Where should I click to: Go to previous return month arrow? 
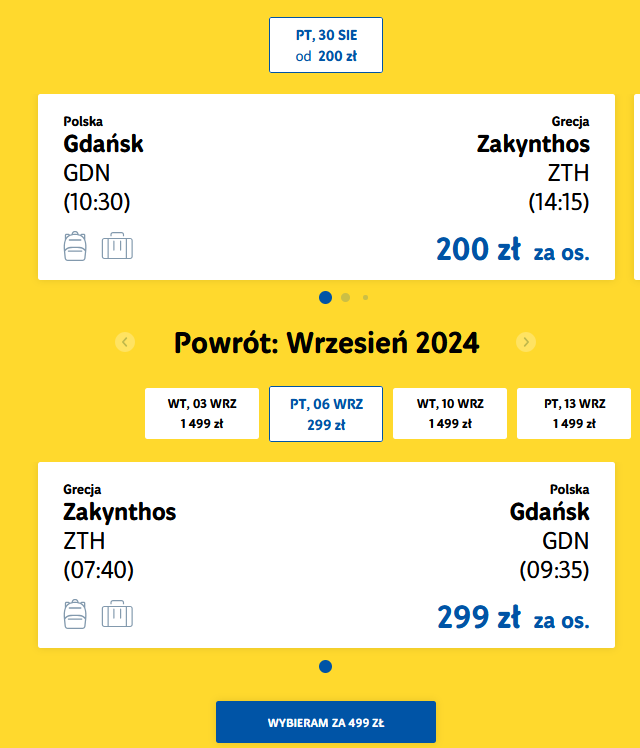click(125, 342)
